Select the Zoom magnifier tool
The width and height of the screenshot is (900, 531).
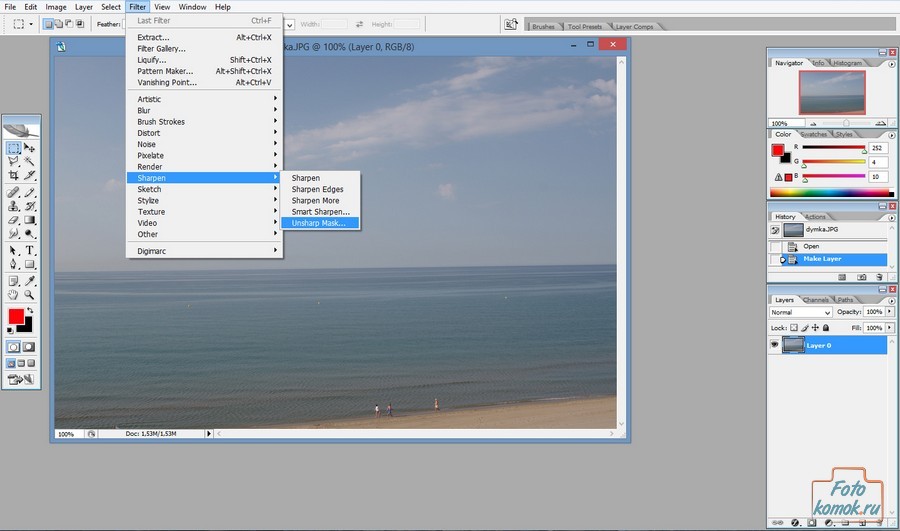coord(30,295)
